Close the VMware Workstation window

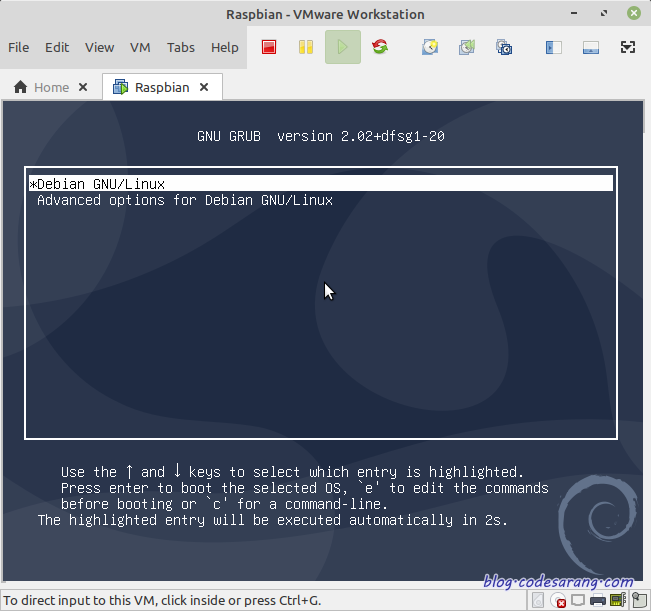(x=634, y=13)
